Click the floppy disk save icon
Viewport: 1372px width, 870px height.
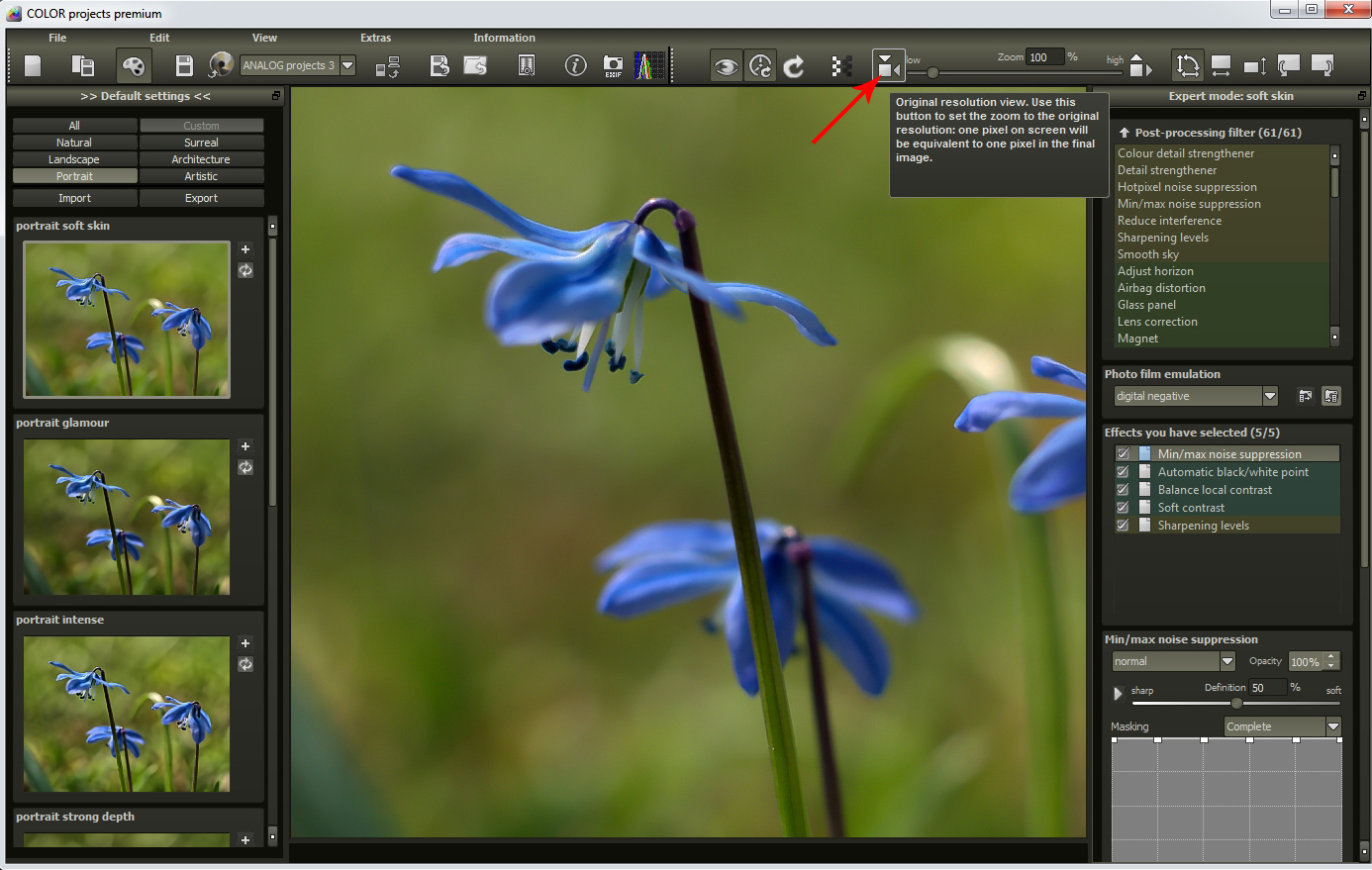click(184, 66)
